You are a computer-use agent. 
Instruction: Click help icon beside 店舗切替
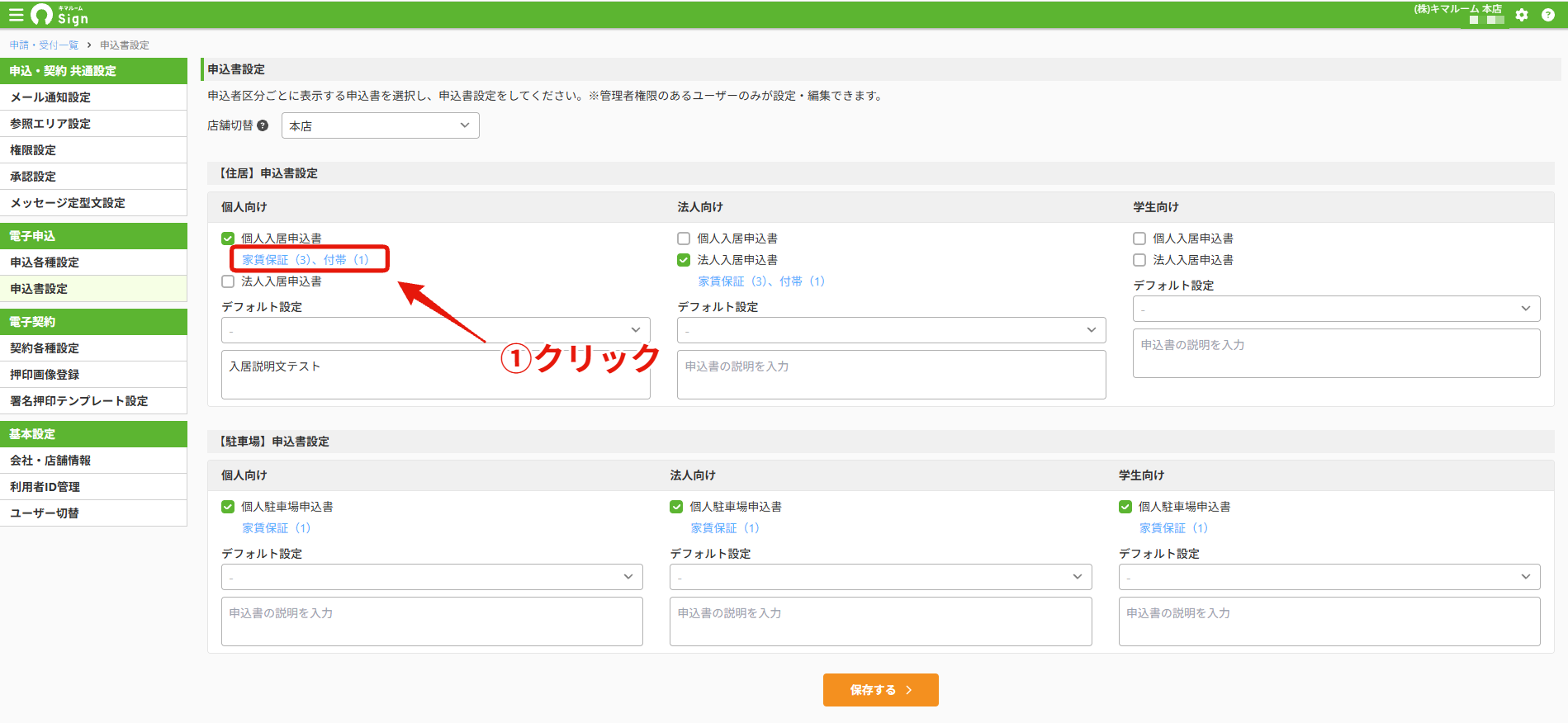[263, 125]
